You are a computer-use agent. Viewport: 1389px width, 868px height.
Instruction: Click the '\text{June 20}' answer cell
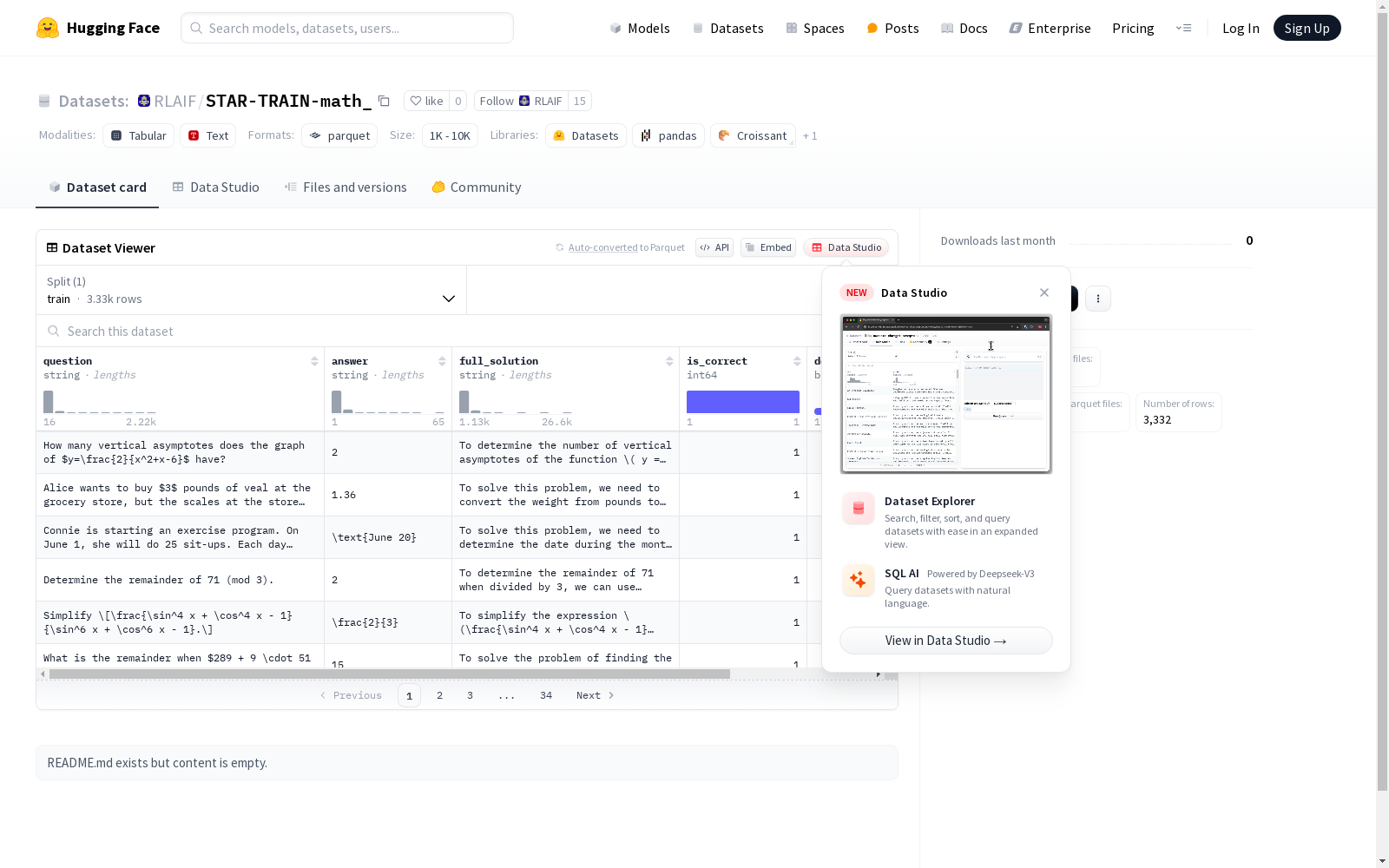tap(388, 537)
